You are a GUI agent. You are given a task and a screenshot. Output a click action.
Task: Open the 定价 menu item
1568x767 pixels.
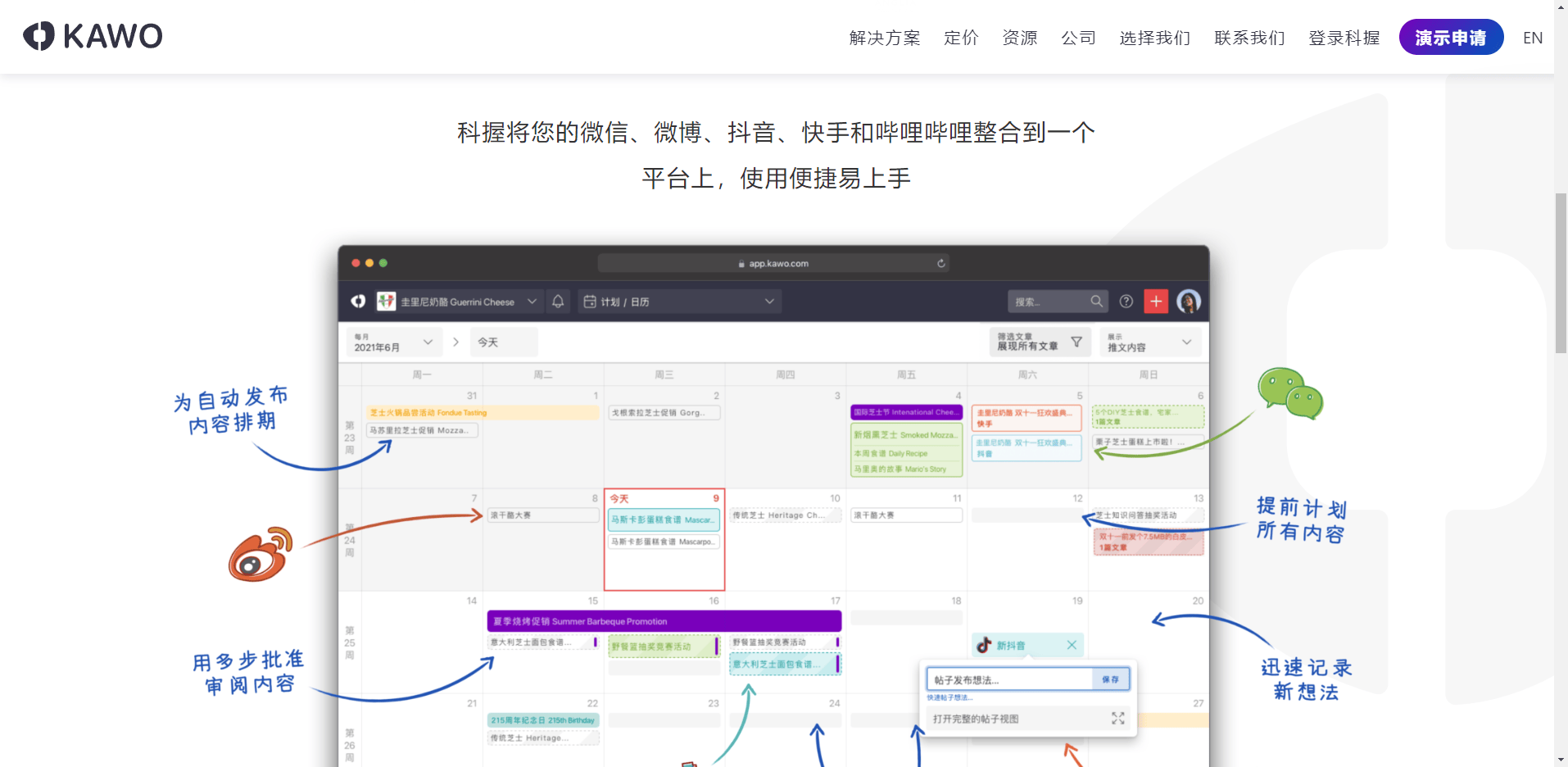click(x=961, y=38)
